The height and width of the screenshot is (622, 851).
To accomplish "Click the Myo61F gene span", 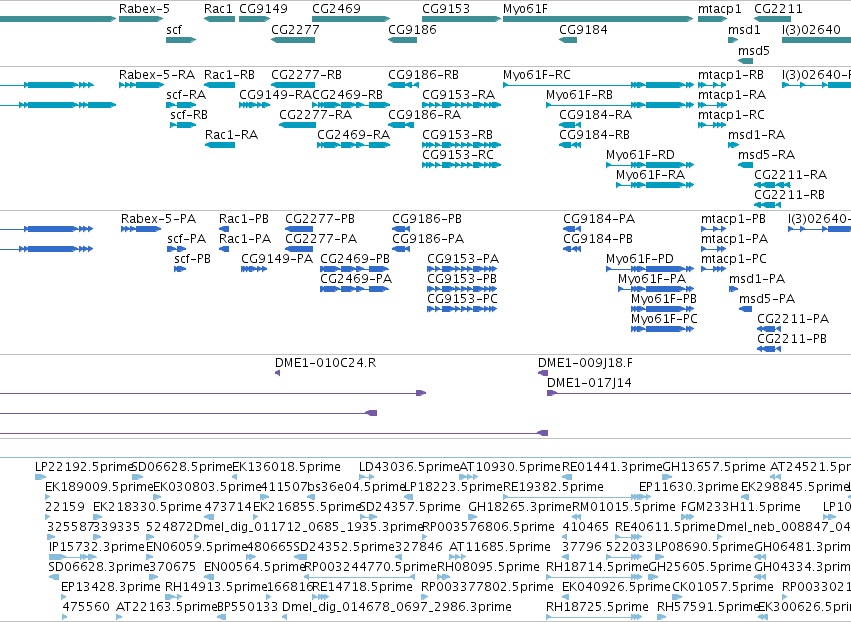I will [x=598, y=19].
